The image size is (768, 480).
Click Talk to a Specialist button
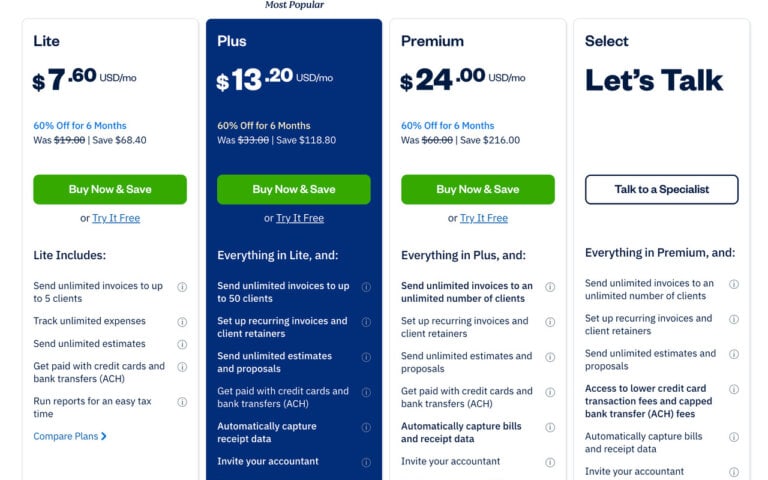coord(662,190)
